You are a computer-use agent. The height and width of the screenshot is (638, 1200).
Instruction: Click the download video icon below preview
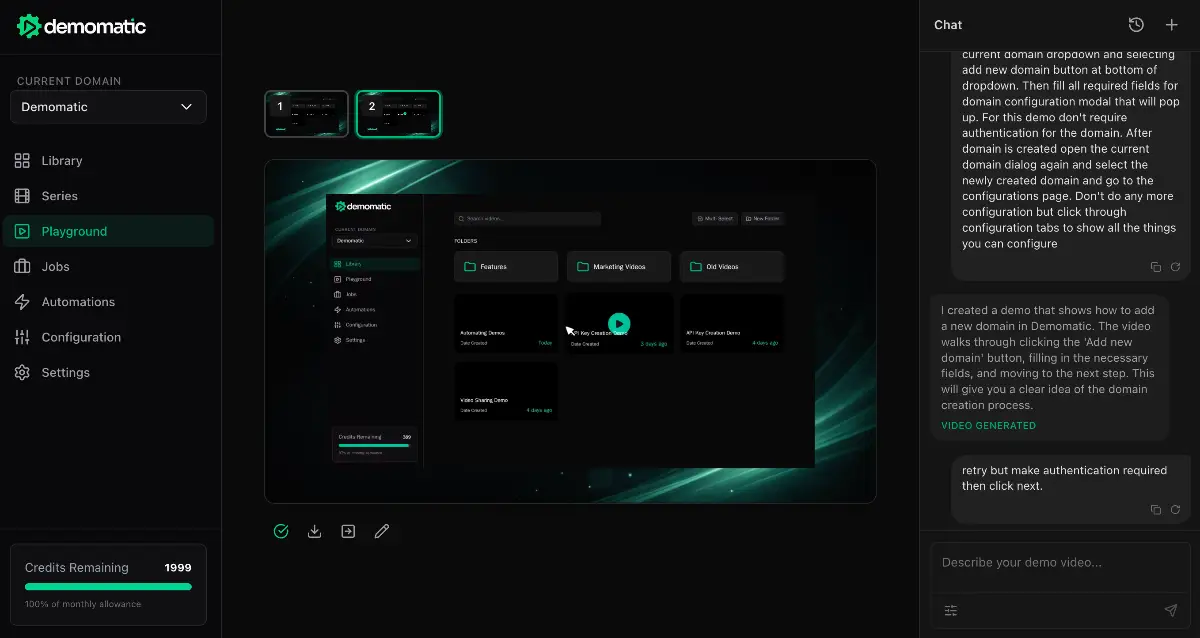point(314,532)
